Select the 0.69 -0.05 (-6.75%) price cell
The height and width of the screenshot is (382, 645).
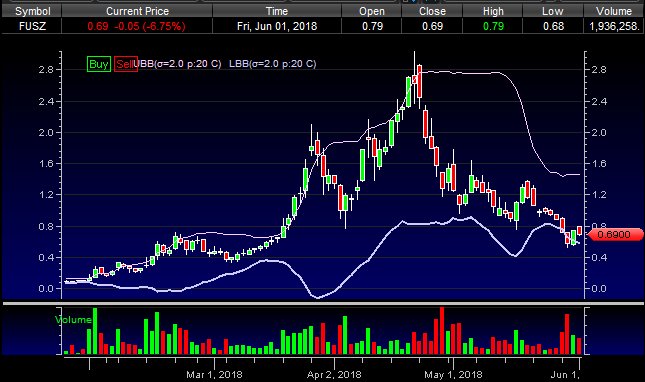137,26
